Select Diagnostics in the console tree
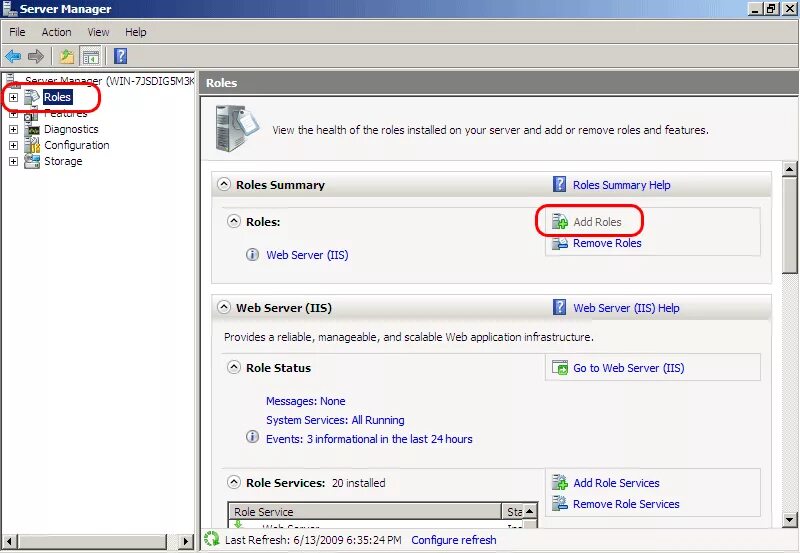Screen dimensions: 800x553 pyautogui.click(x=71, y=130)
